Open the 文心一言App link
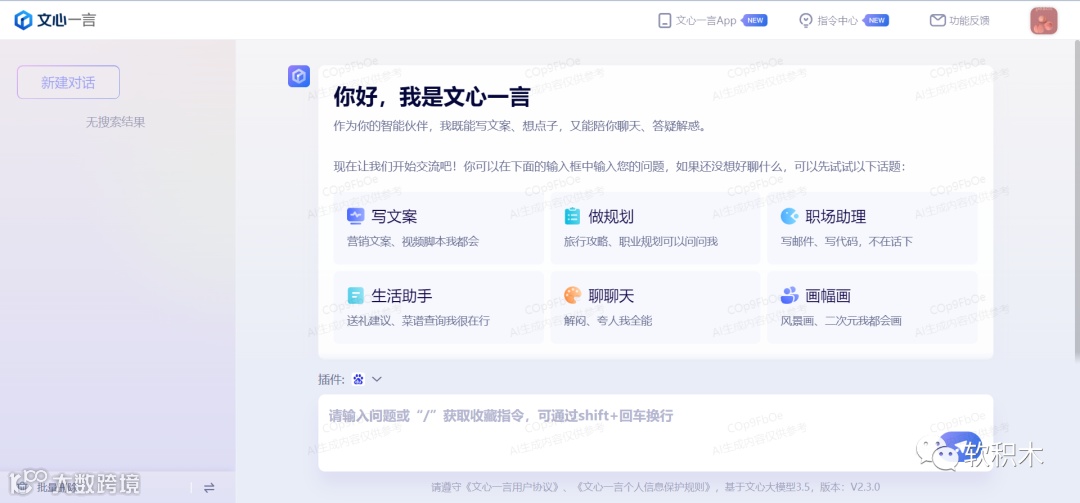1080x503 pixels. coord(706,21)
